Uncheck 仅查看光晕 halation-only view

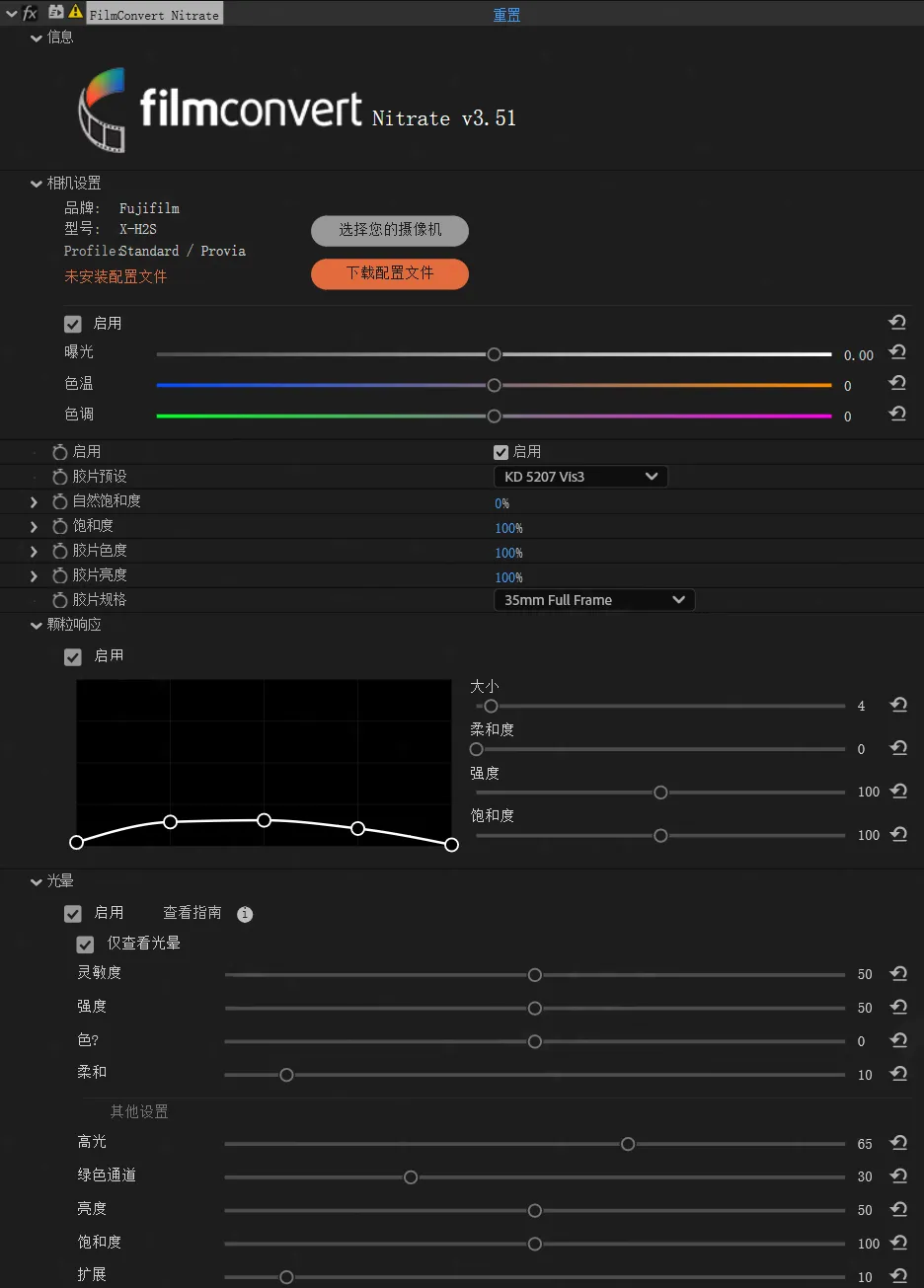click(86, 945)
